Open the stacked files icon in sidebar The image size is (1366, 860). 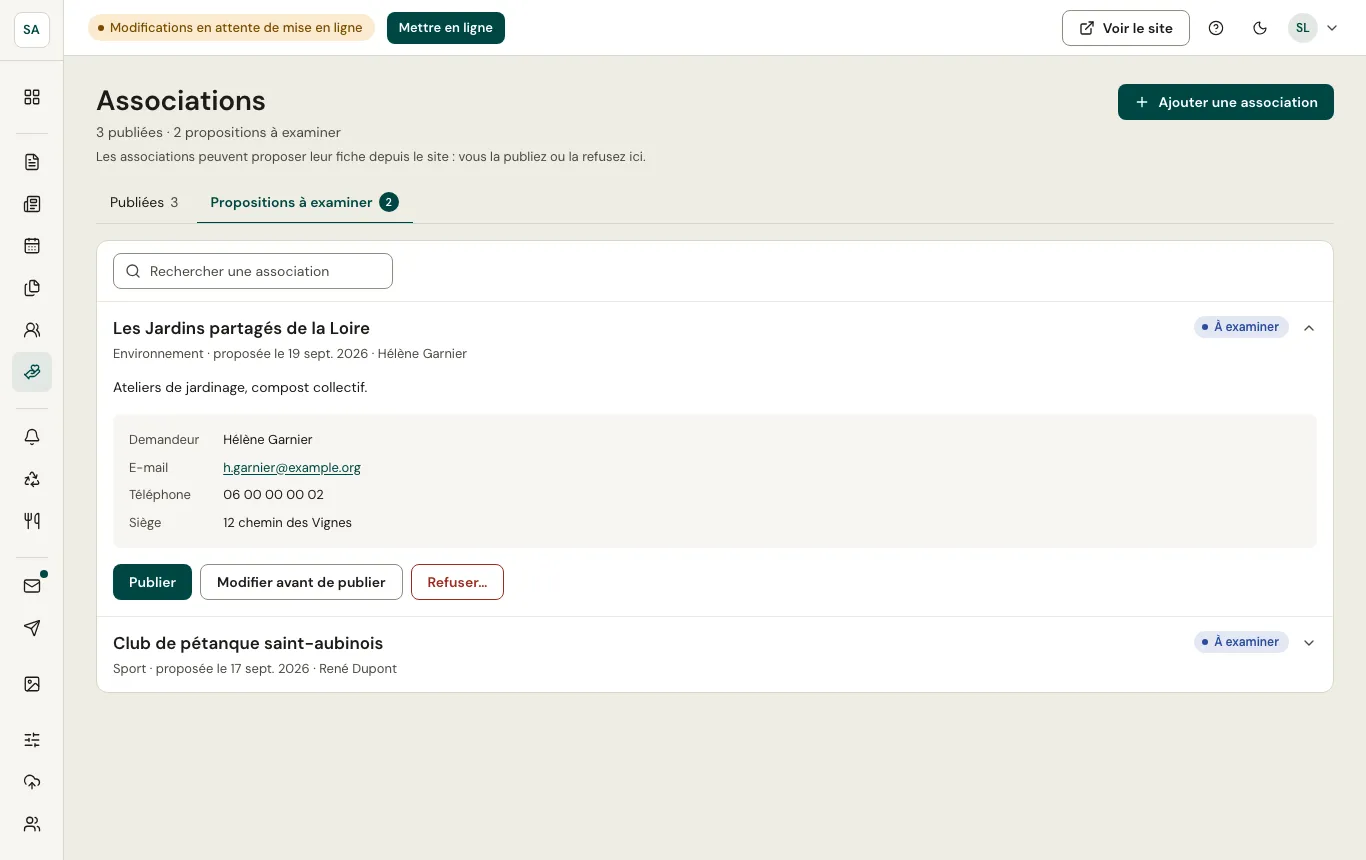pyautogui.click(x=32, y=288)
